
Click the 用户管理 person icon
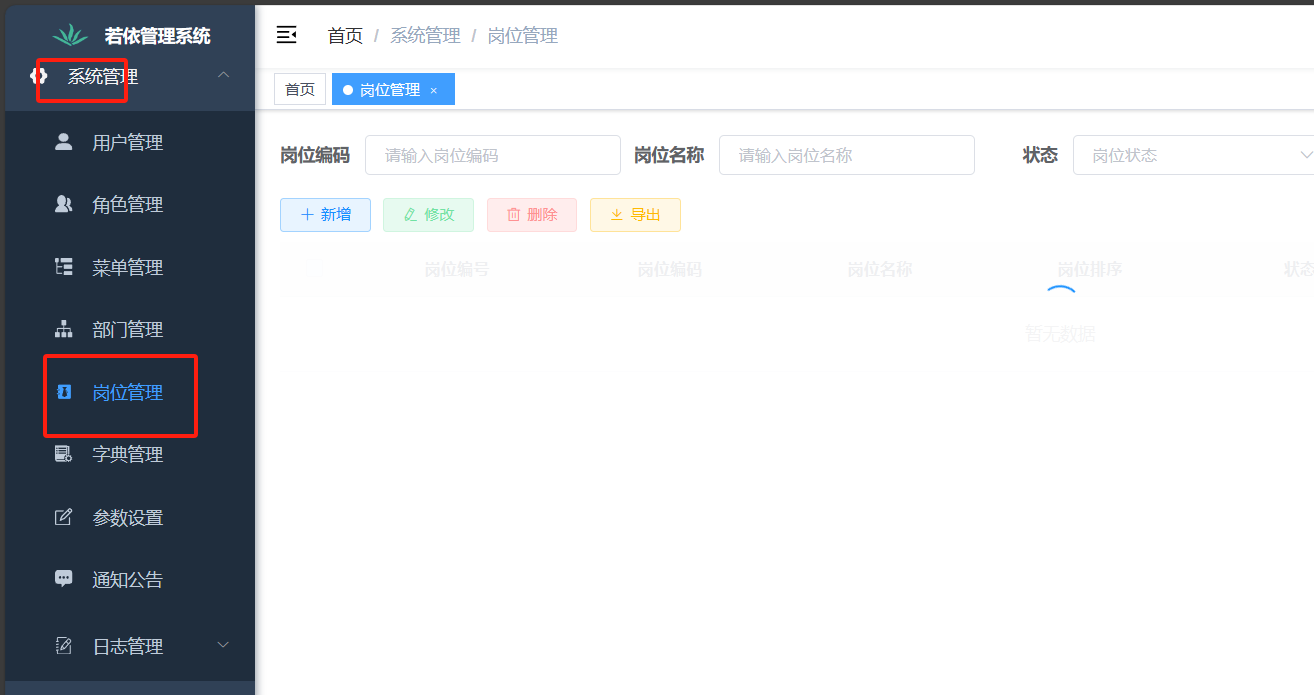(x=63, y=142)
